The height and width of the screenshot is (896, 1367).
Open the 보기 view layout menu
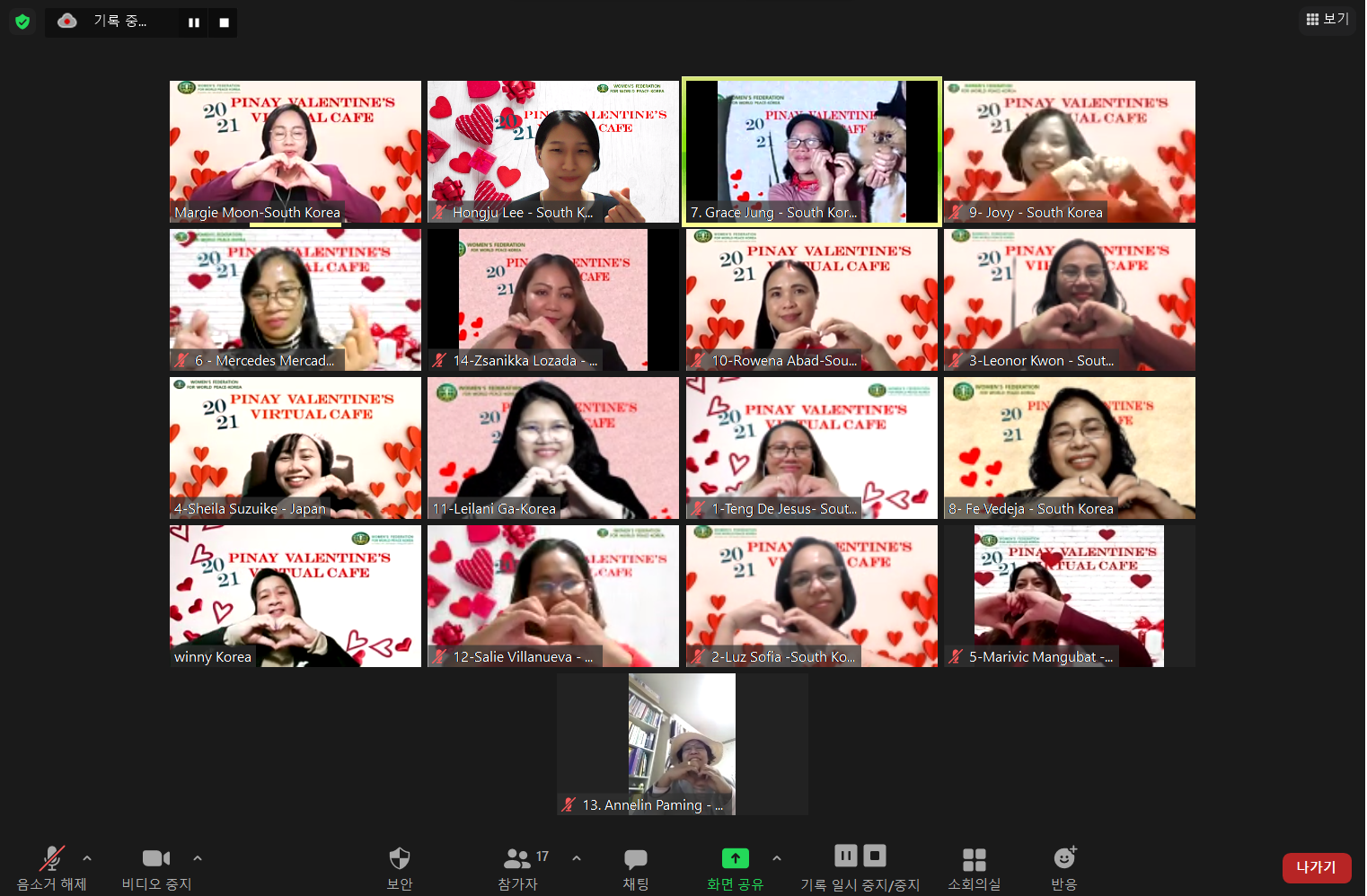[1327, 19]
